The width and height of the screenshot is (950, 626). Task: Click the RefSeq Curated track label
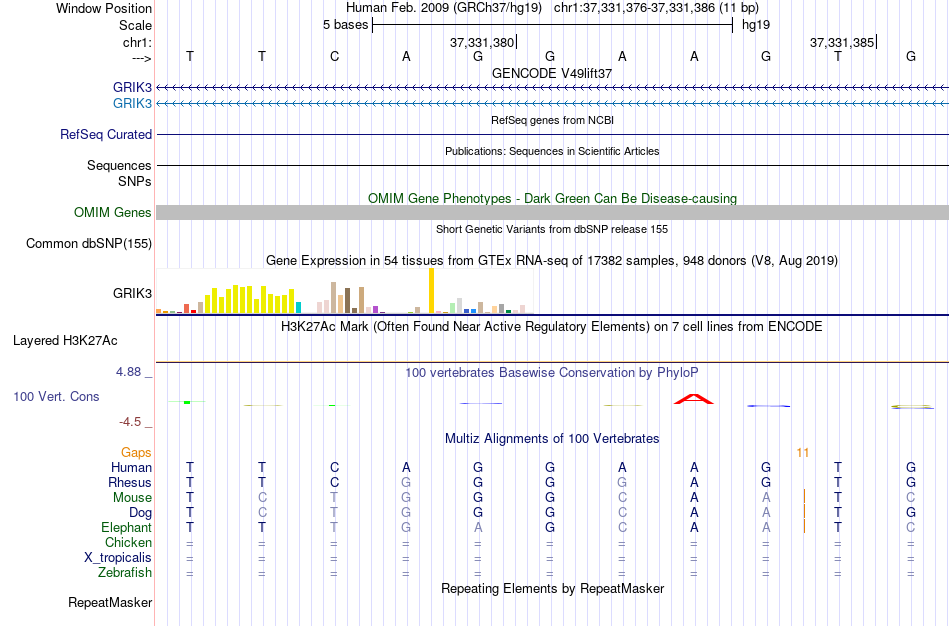point(106,135)
